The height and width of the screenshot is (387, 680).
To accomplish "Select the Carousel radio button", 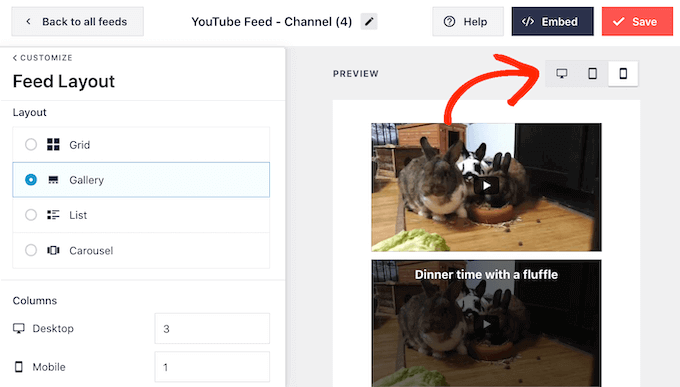I will coord(31,250).
